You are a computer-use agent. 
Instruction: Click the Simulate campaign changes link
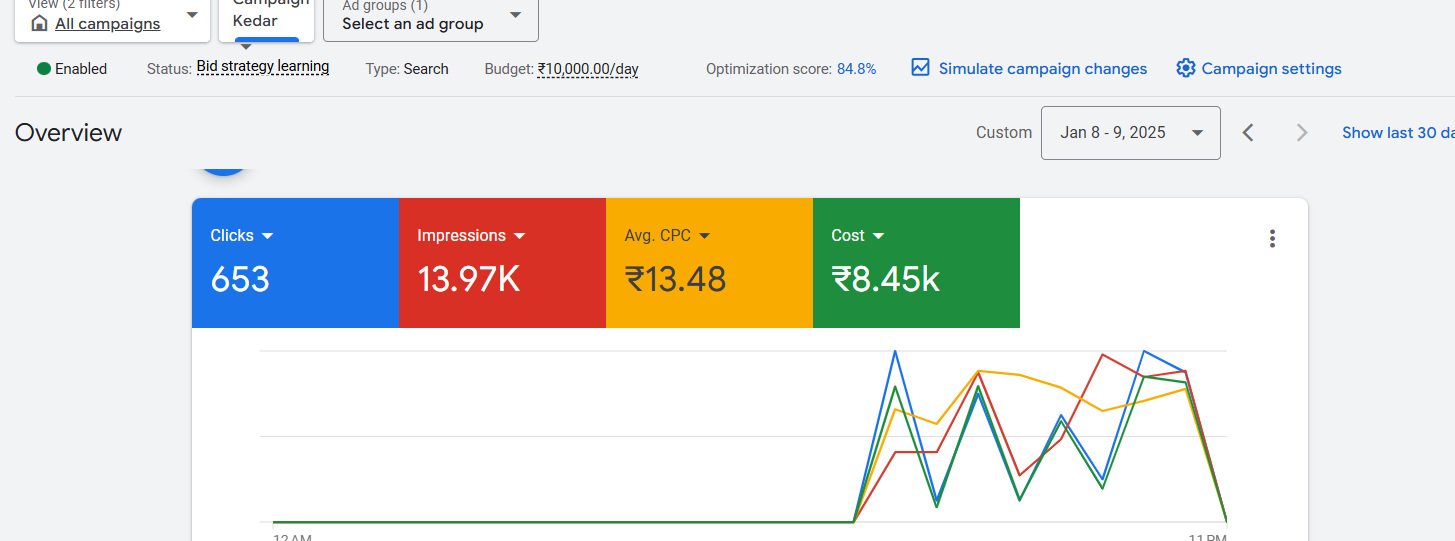pos(1042,69)
